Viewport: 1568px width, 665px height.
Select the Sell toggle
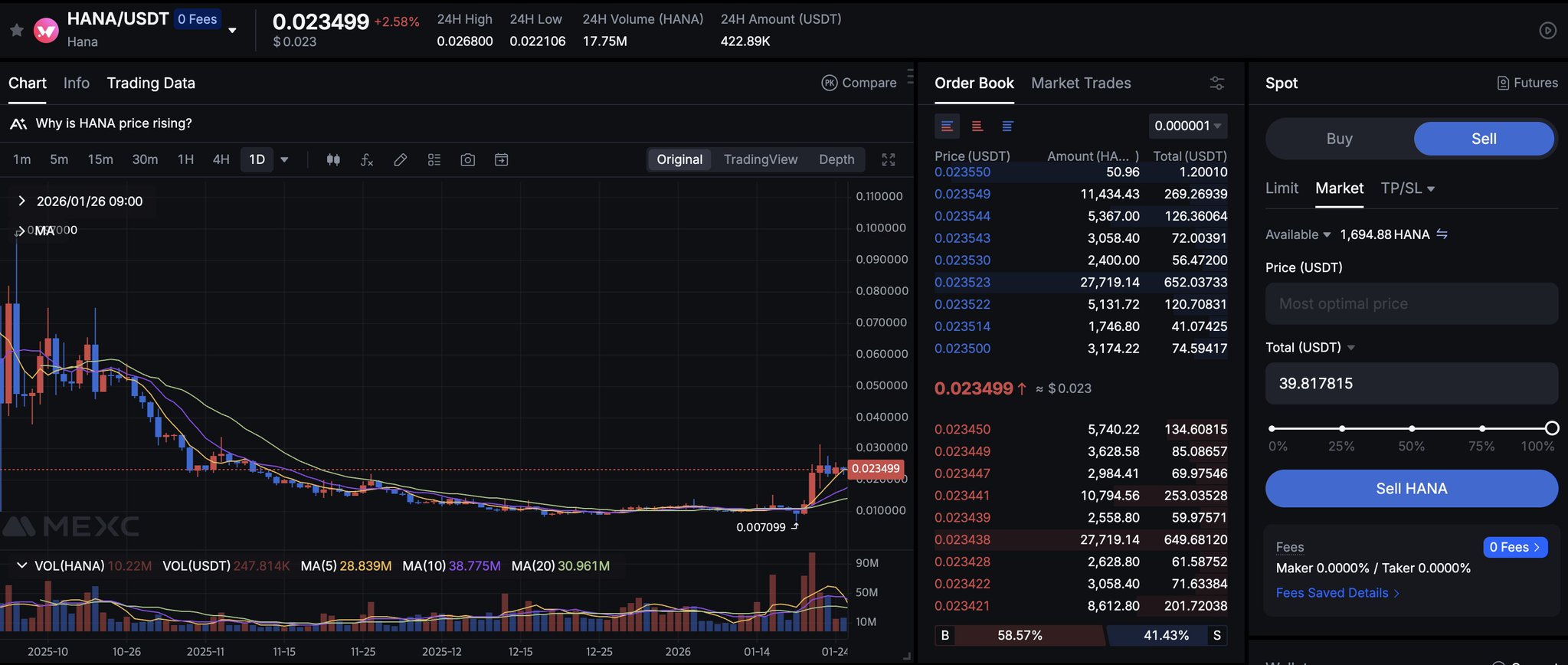coord(1484,139)
